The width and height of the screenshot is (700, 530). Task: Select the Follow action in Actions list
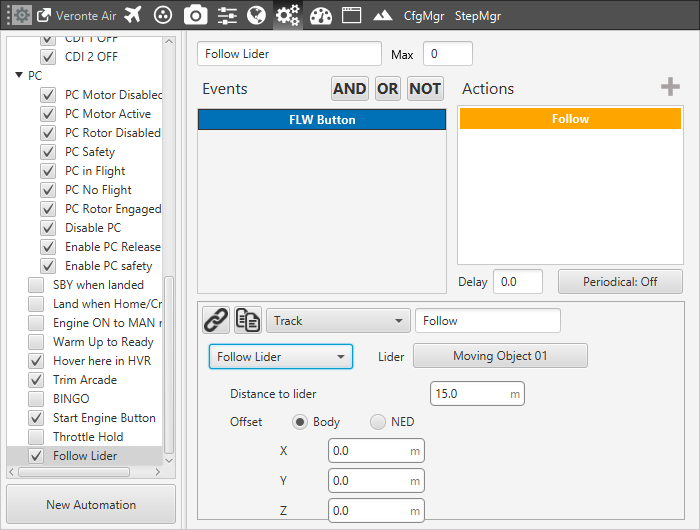tap(570, 119)
